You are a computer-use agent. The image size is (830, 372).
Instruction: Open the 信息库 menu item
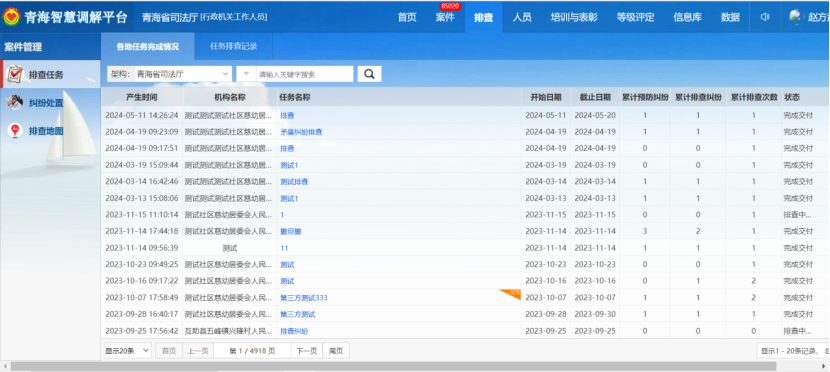pyautogui.click(x=688, y=17)
